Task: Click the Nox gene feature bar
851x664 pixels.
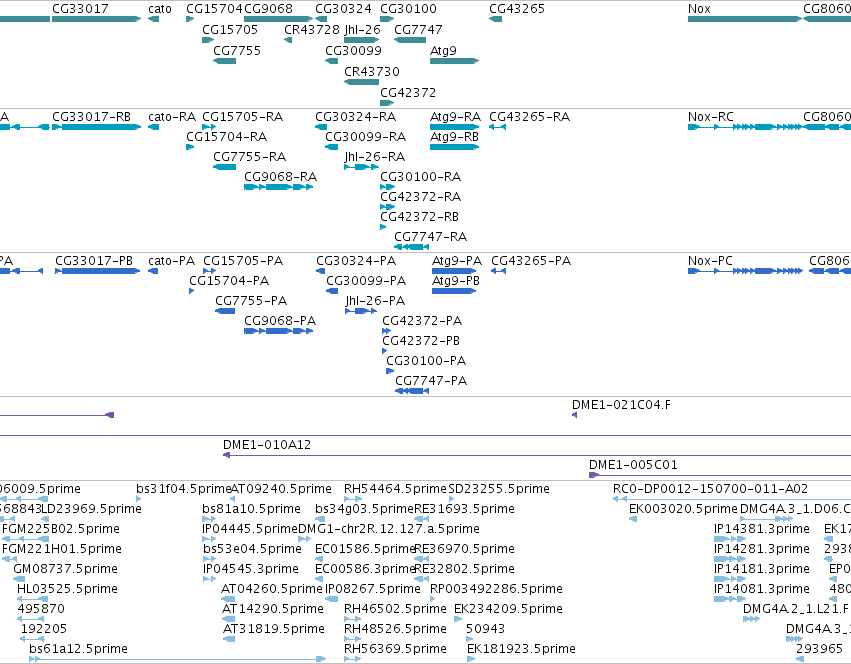Action: click(745, 19)
